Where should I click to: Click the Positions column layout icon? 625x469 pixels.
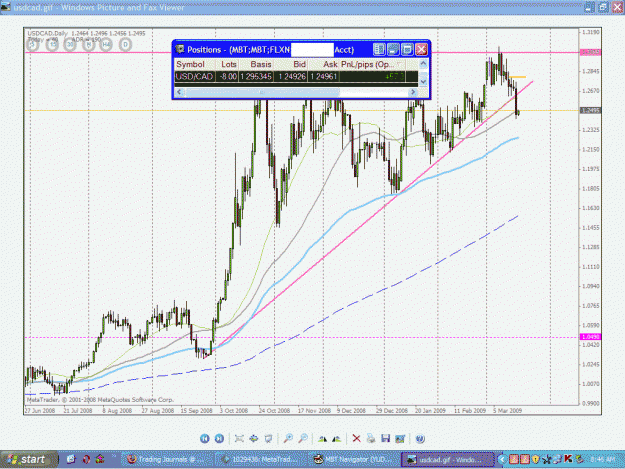(379, 49)
